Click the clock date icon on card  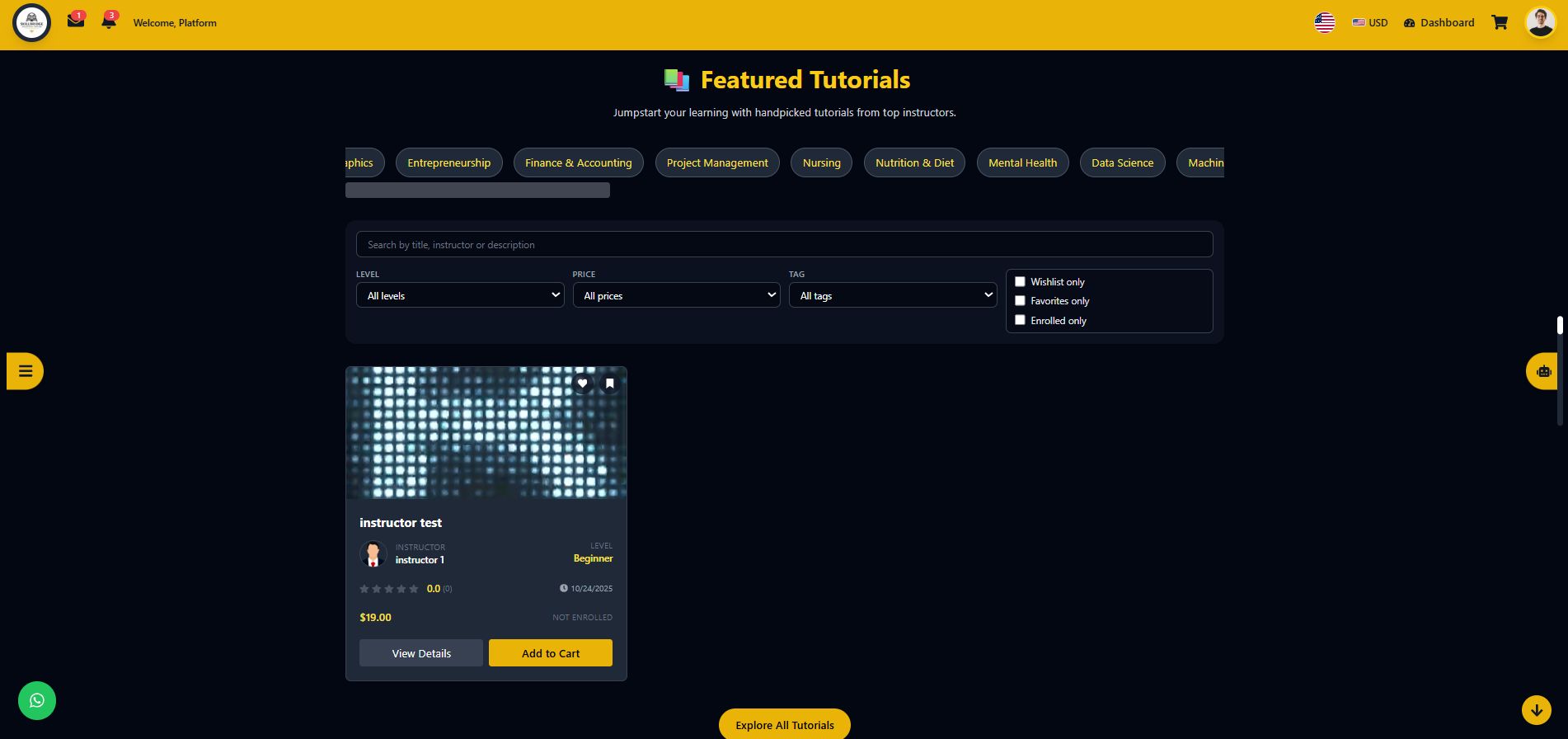tap(564, 588)
